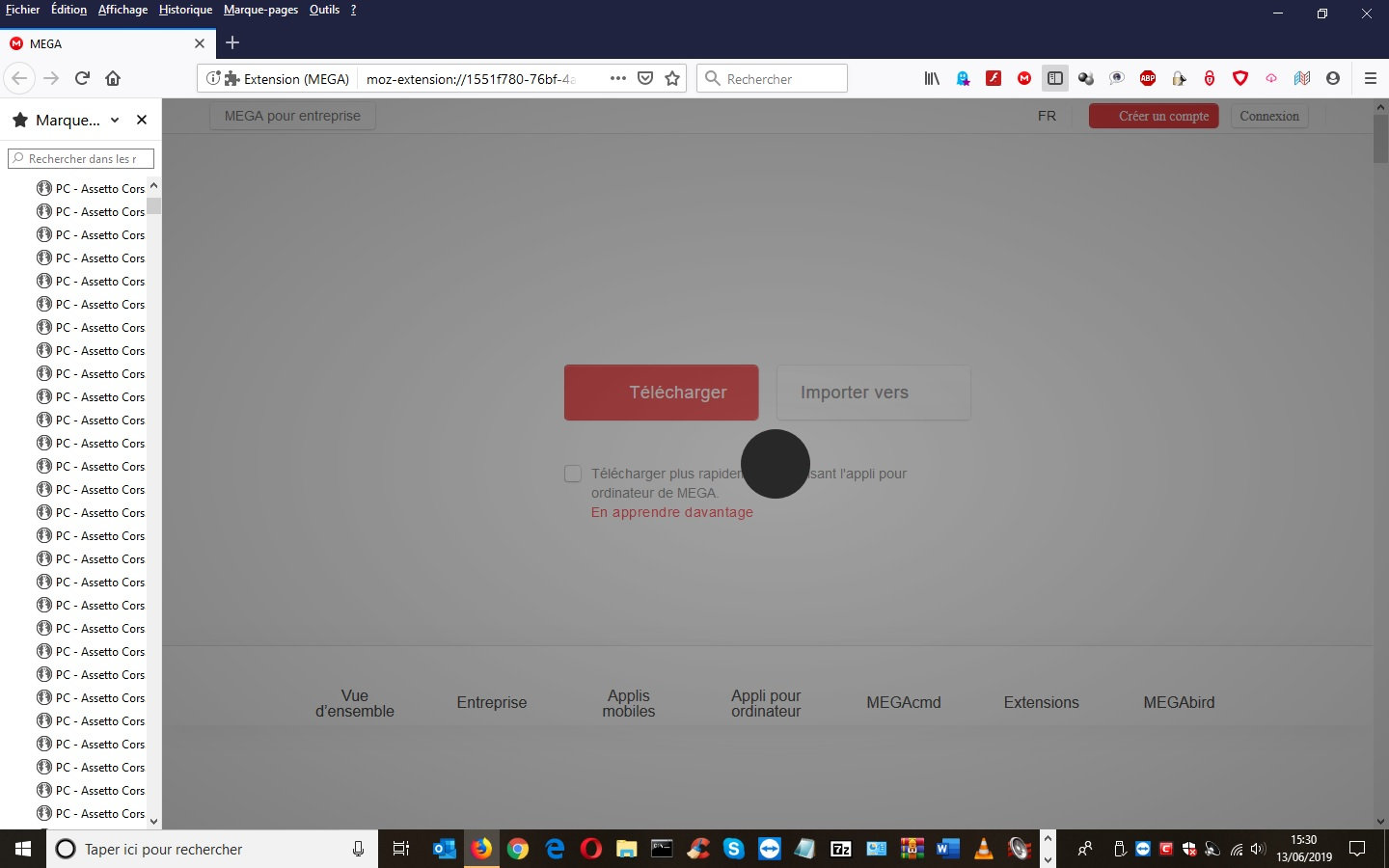Click the red shield extension icon
This screenshot has height=868, width=1389.
coord(1240,78)
